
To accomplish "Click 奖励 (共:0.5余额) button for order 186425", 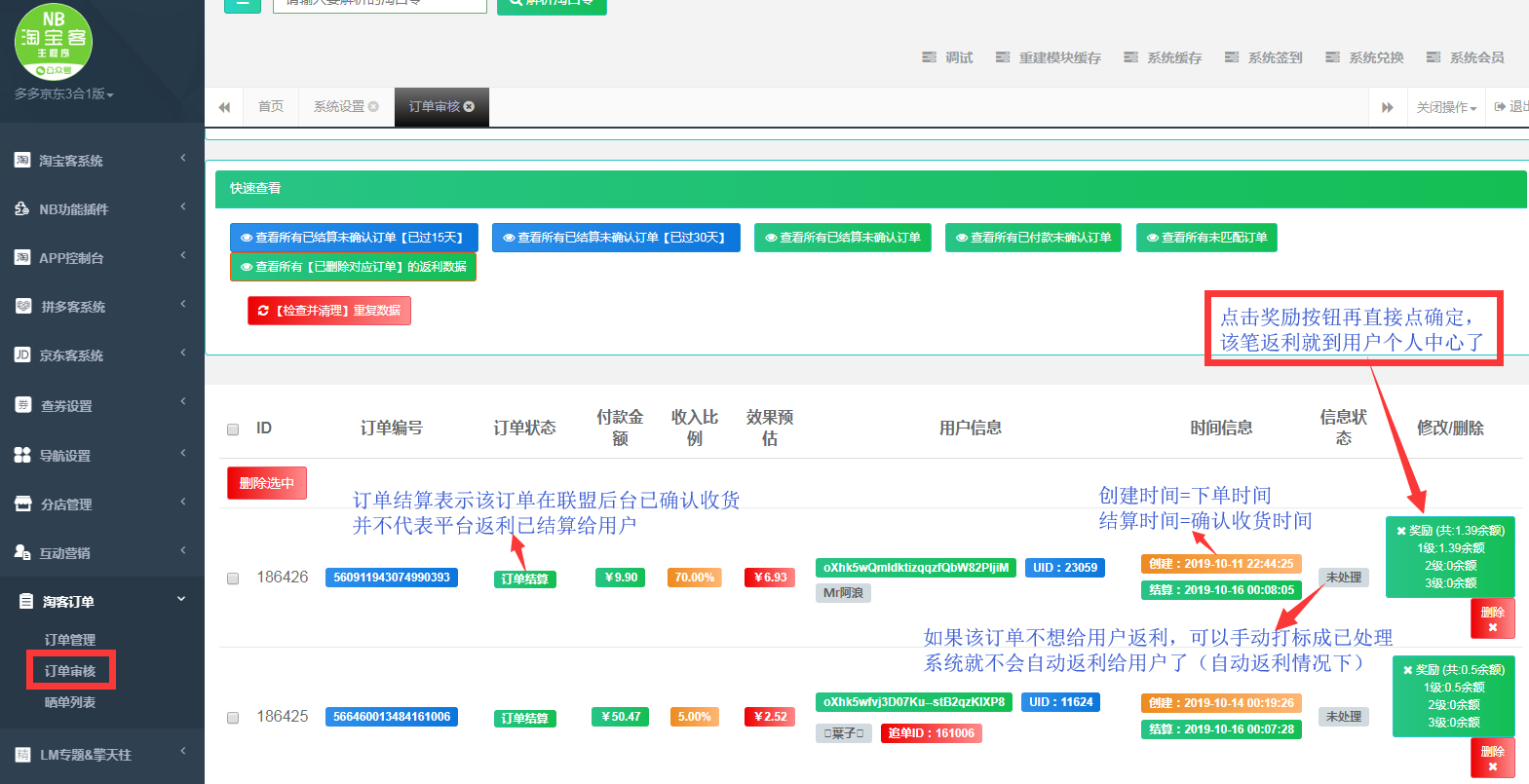I will tap(1454, 696).
